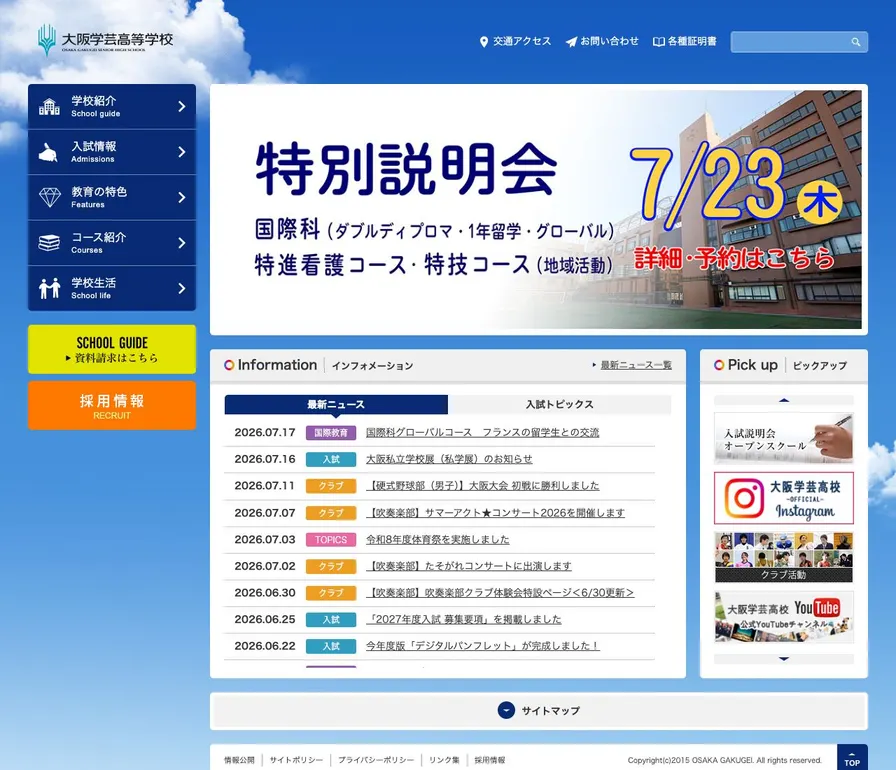Open news 吹奏楽部クラブ体験会特設ページ
Viewport: 896px width, 770px height.
click(500, 592)
